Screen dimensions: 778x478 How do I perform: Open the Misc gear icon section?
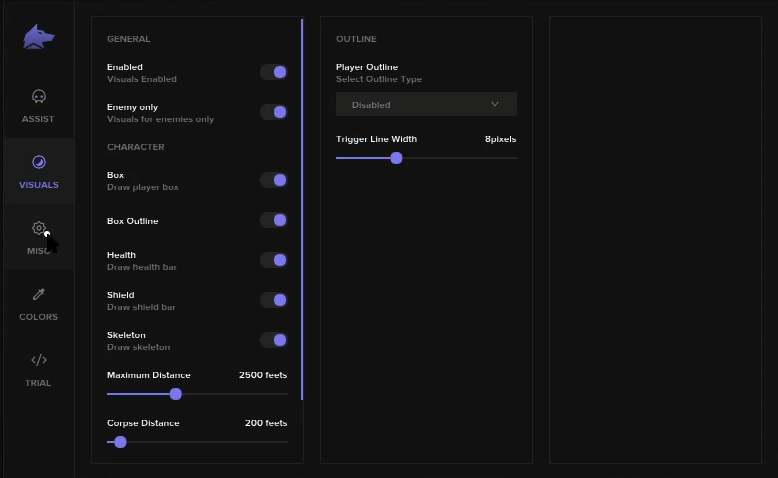[x=39, y=228]
